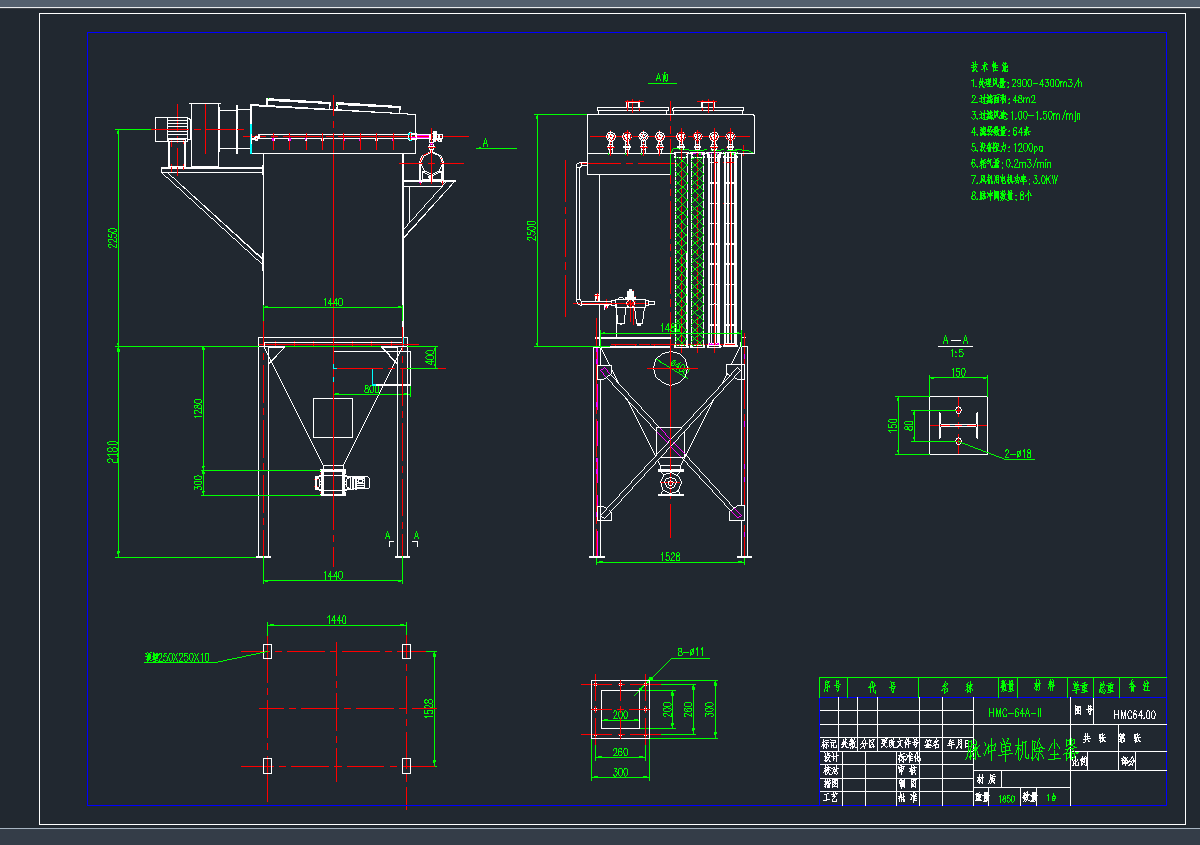Click the 脉冲单机除尘器 drawing title
The width and height of the screenshot is (1200, 845).
pyautogui.click(x=1022, y=748)
